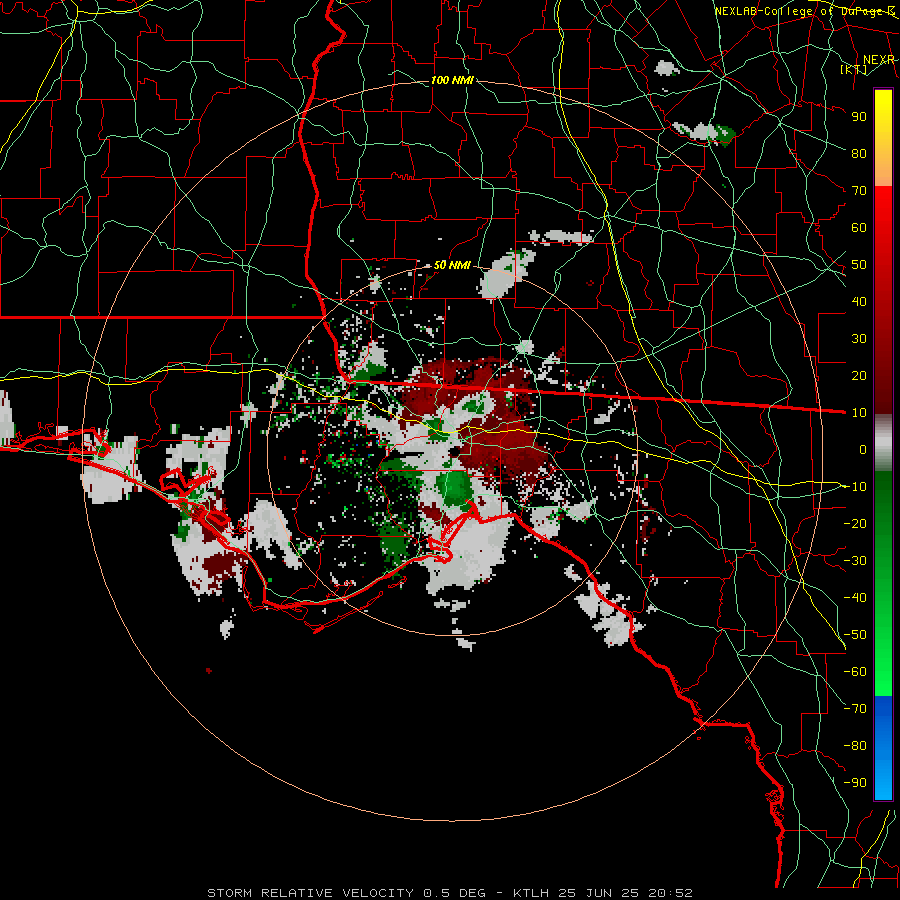Click the 30 value on velocity scale

click(859, 339)
